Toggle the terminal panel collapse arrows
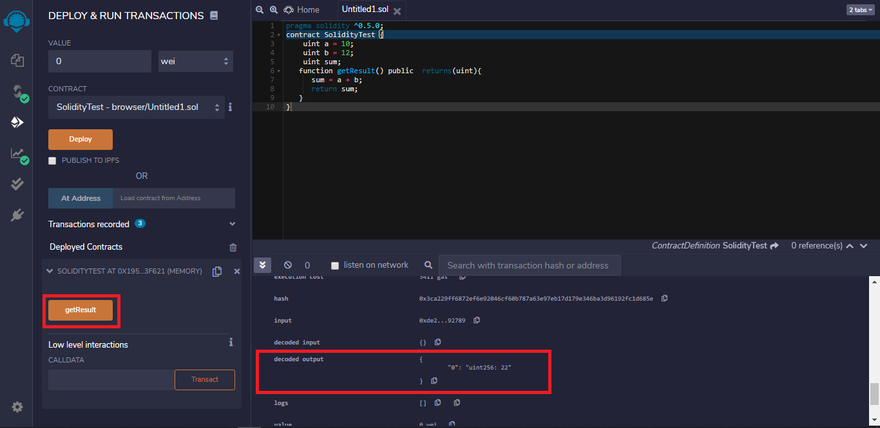 coord(263,265)
